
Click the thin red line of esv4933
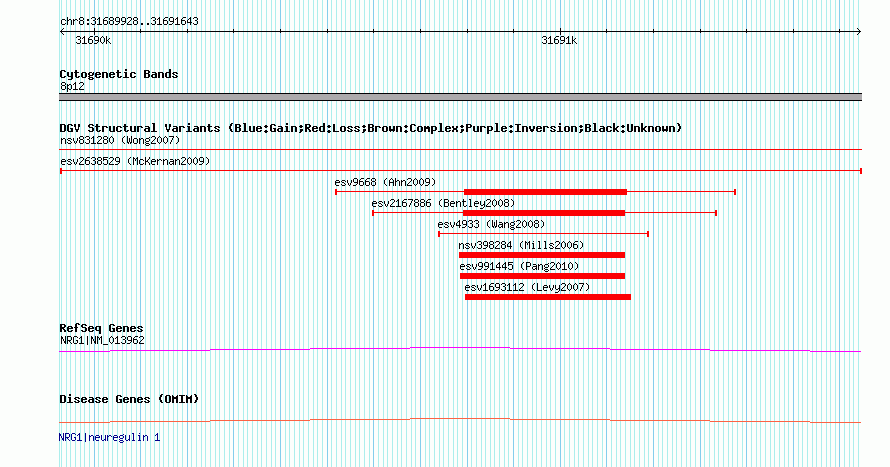point(543,234)
